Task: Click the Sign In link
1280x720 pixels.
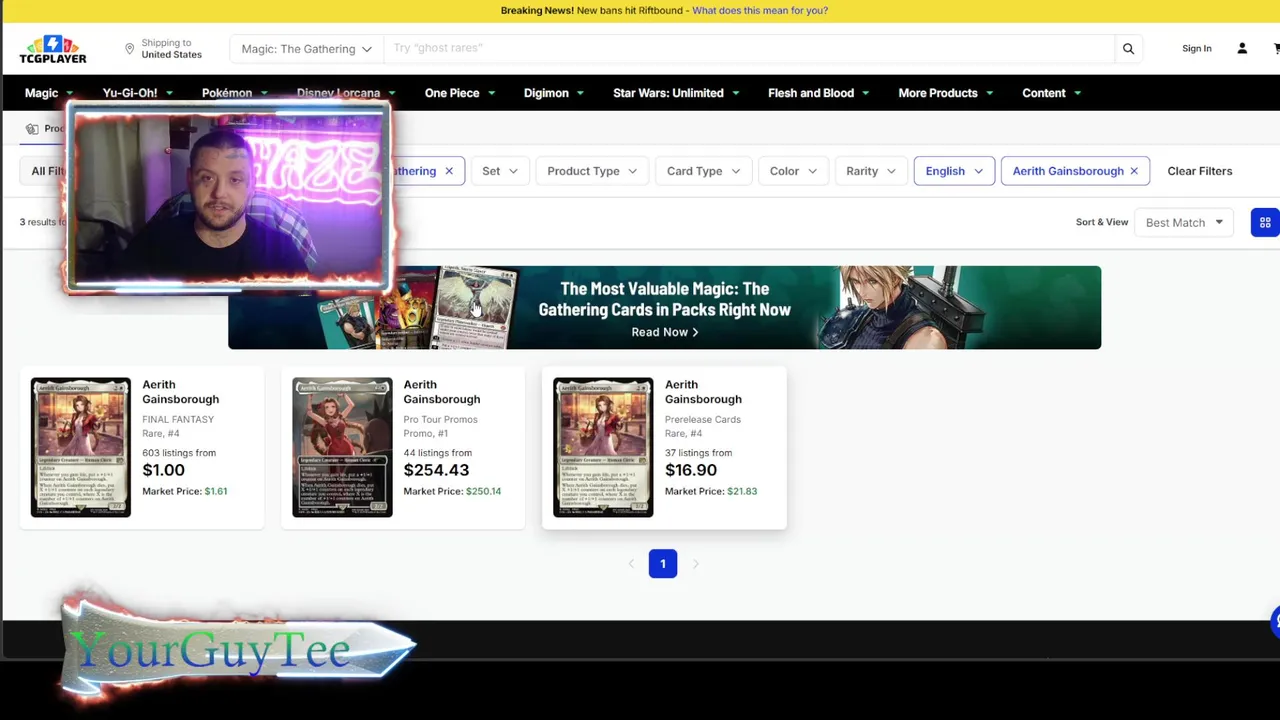Action: [1196, 49]
